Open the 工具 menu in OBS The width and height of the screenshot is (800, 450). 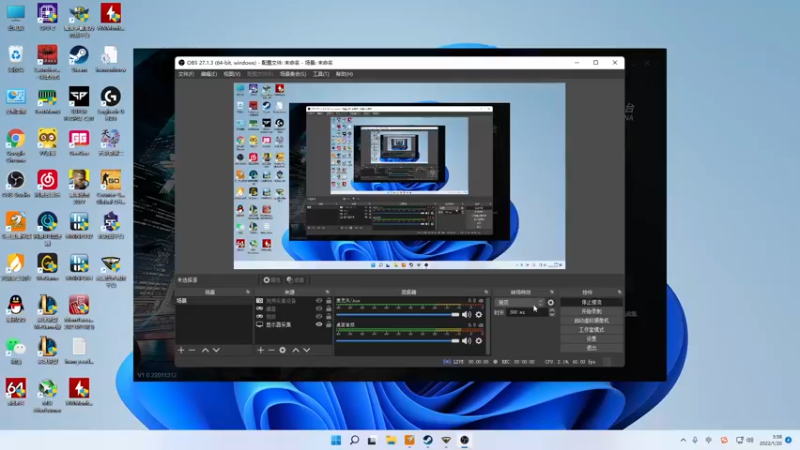(320, 74)
